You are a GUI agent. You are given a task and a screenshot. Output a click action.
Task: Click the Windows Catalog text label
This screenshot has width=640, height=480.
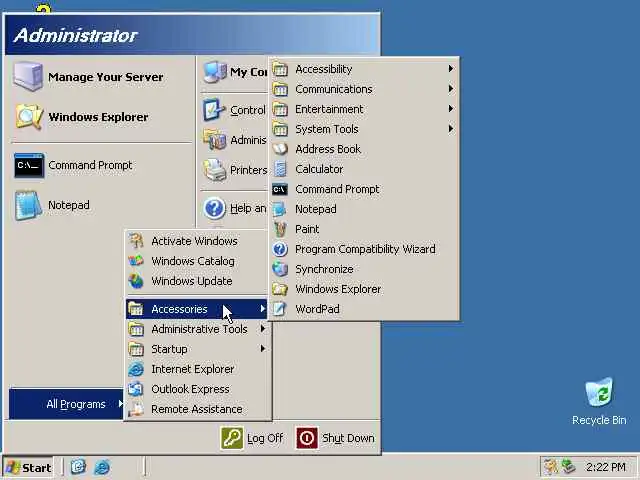(x=193, y=261)
